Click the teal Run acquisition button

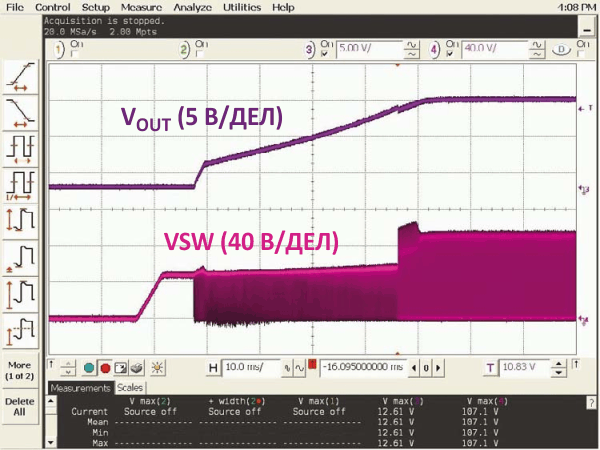click(89, 368)
